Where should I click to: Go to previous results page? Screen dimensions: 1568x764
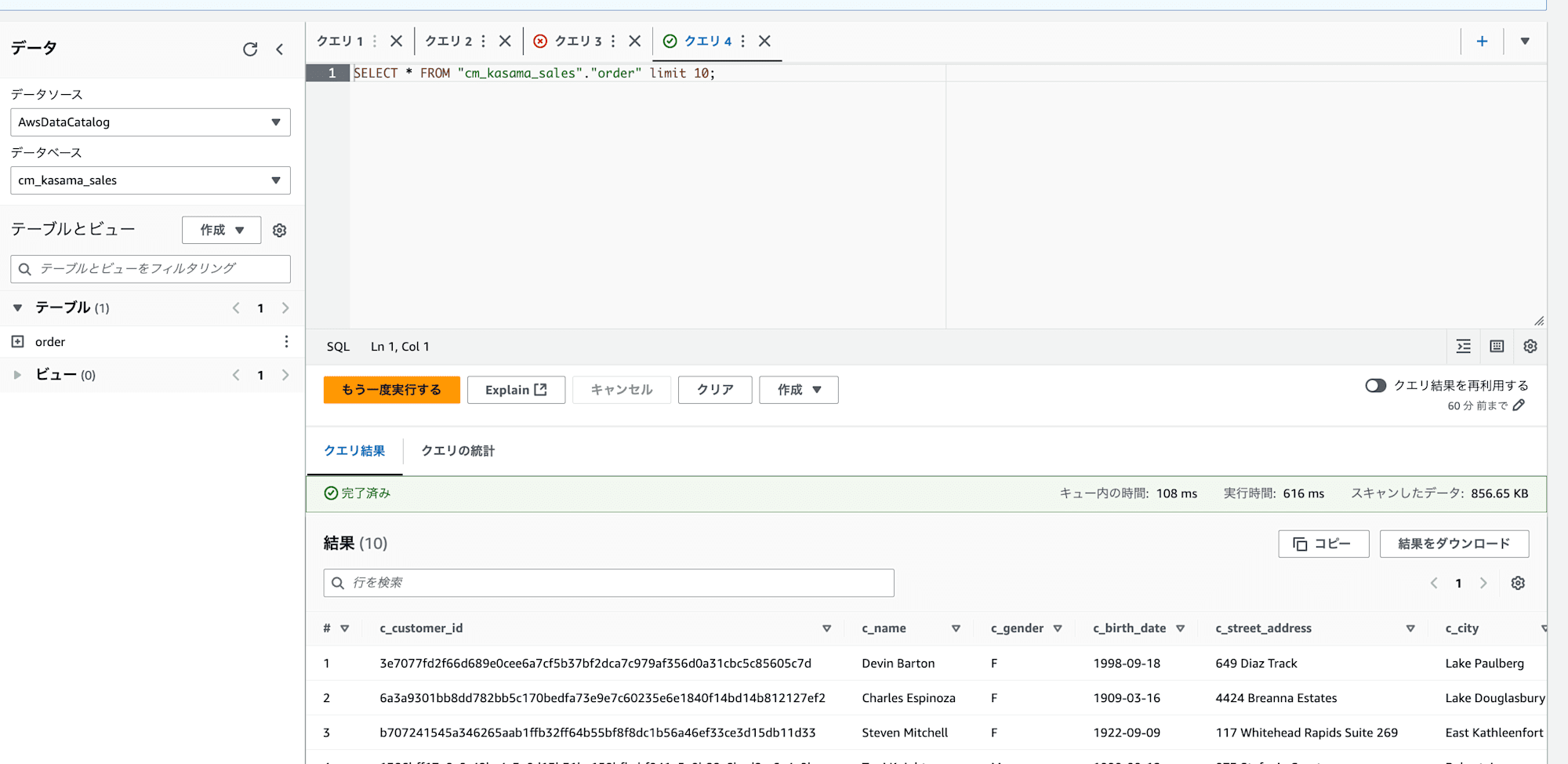[x=1434, y=583]
